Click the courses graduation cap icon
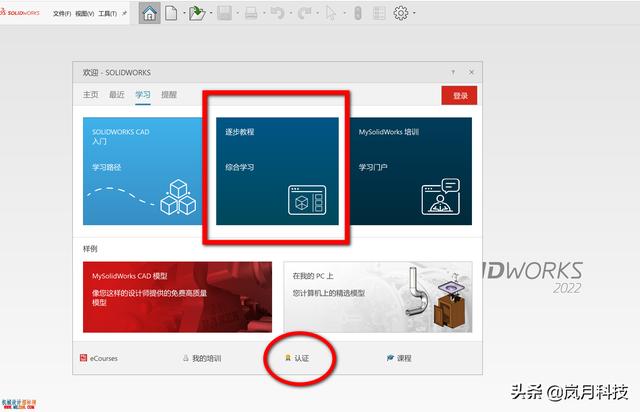 390,358
